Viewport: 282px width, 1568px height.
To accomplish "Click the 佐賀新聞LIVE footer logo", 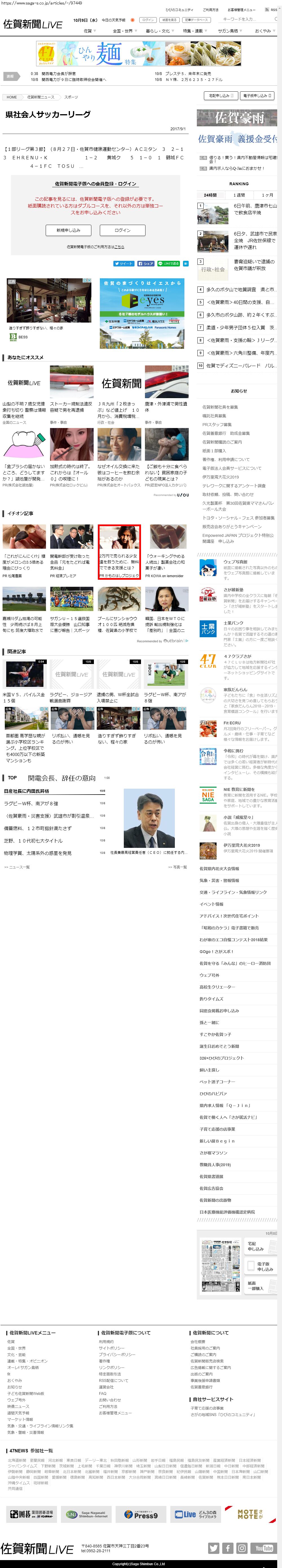I will 37,1549.
